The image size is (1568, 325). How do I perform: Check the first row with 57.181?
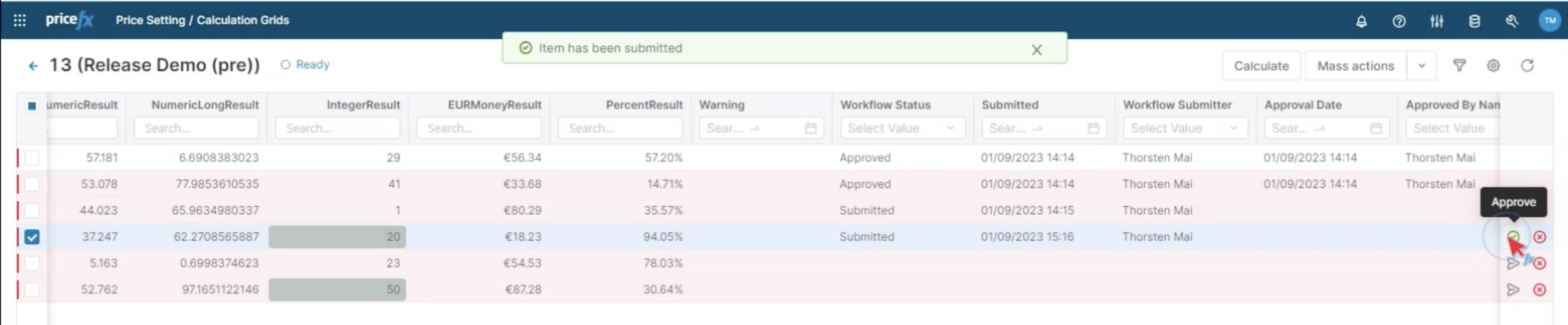coord(32,157)
